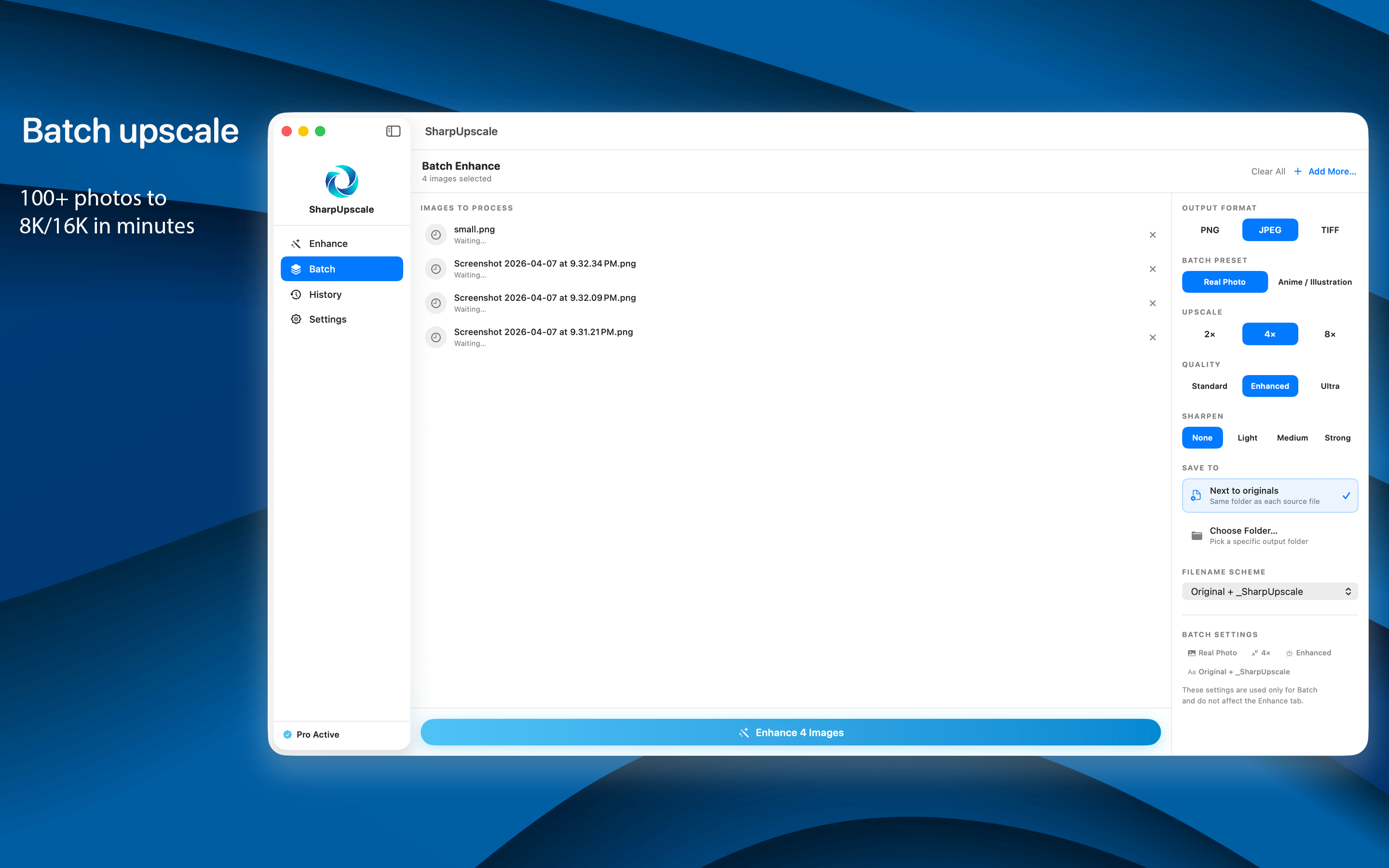The image size is (1389, 868).
Task: Switch output format to TIFF
Action: pos(1330,230)
